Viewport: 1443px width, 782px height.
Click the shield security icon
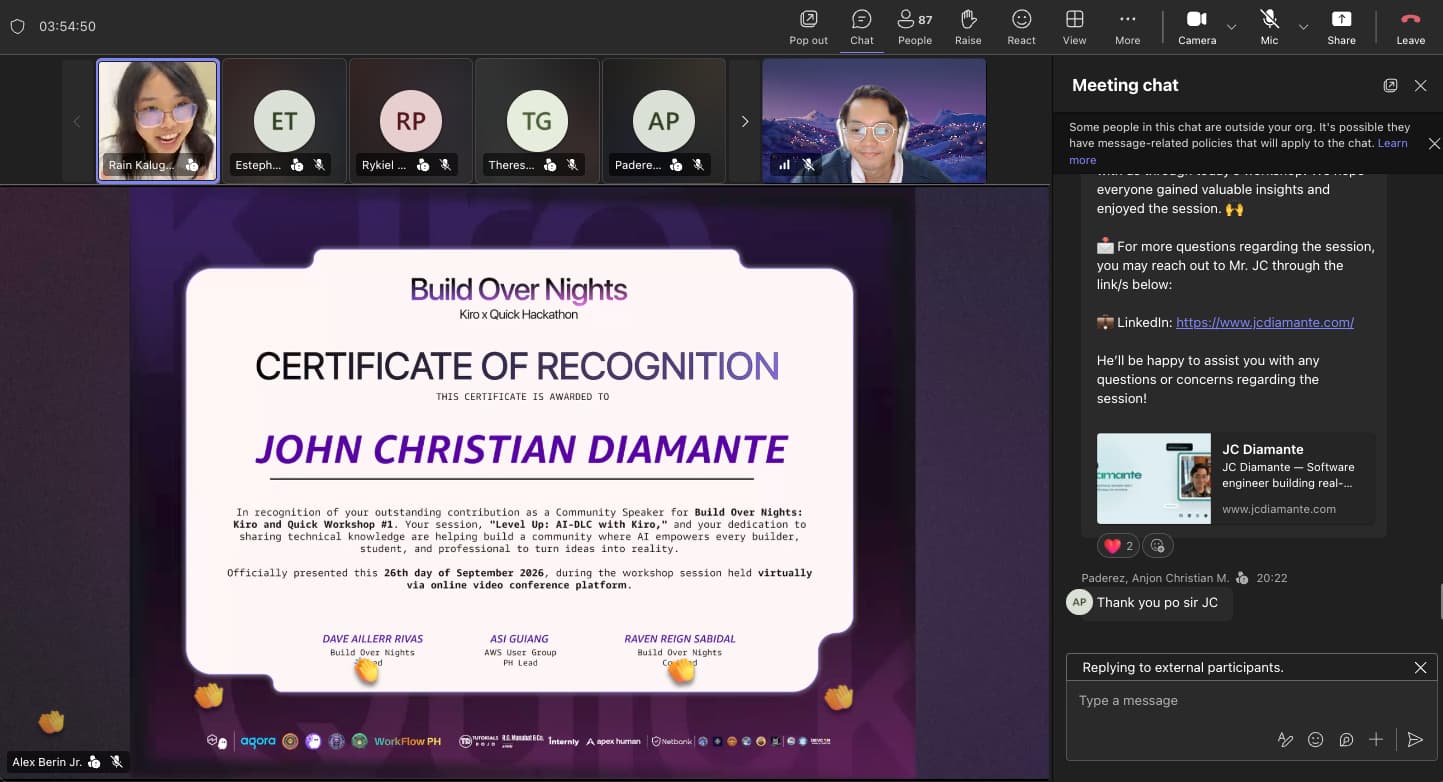pos(17,27)
